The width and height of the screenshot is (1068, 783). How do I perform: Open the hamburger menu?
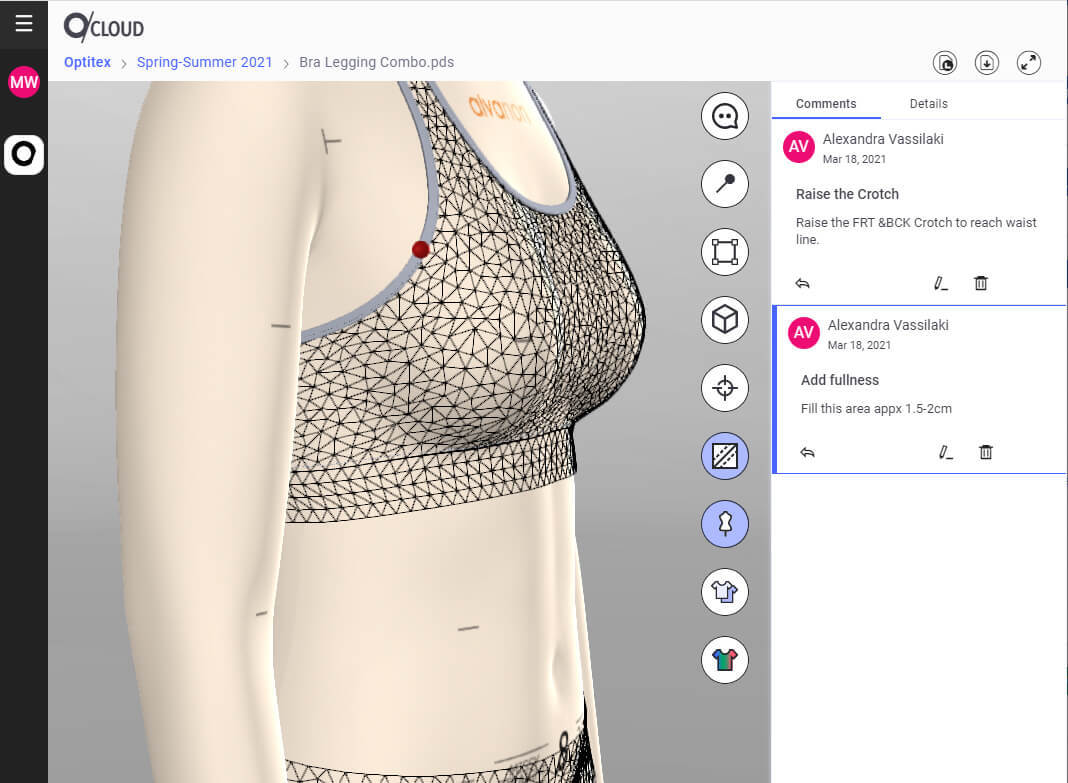click(24, 24)
